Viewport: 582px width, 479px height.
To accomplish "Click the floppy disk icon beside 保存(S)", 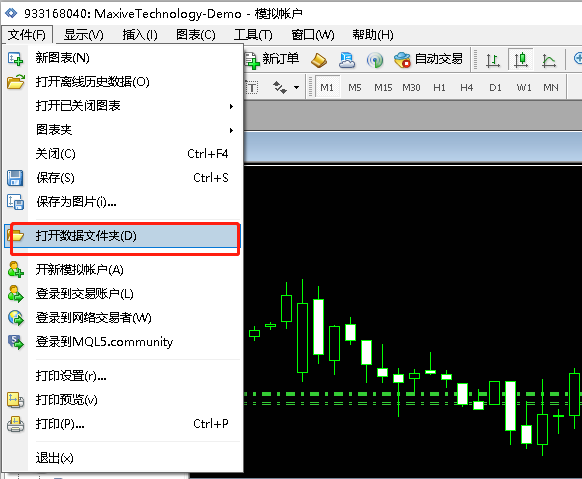I will 15,178.
